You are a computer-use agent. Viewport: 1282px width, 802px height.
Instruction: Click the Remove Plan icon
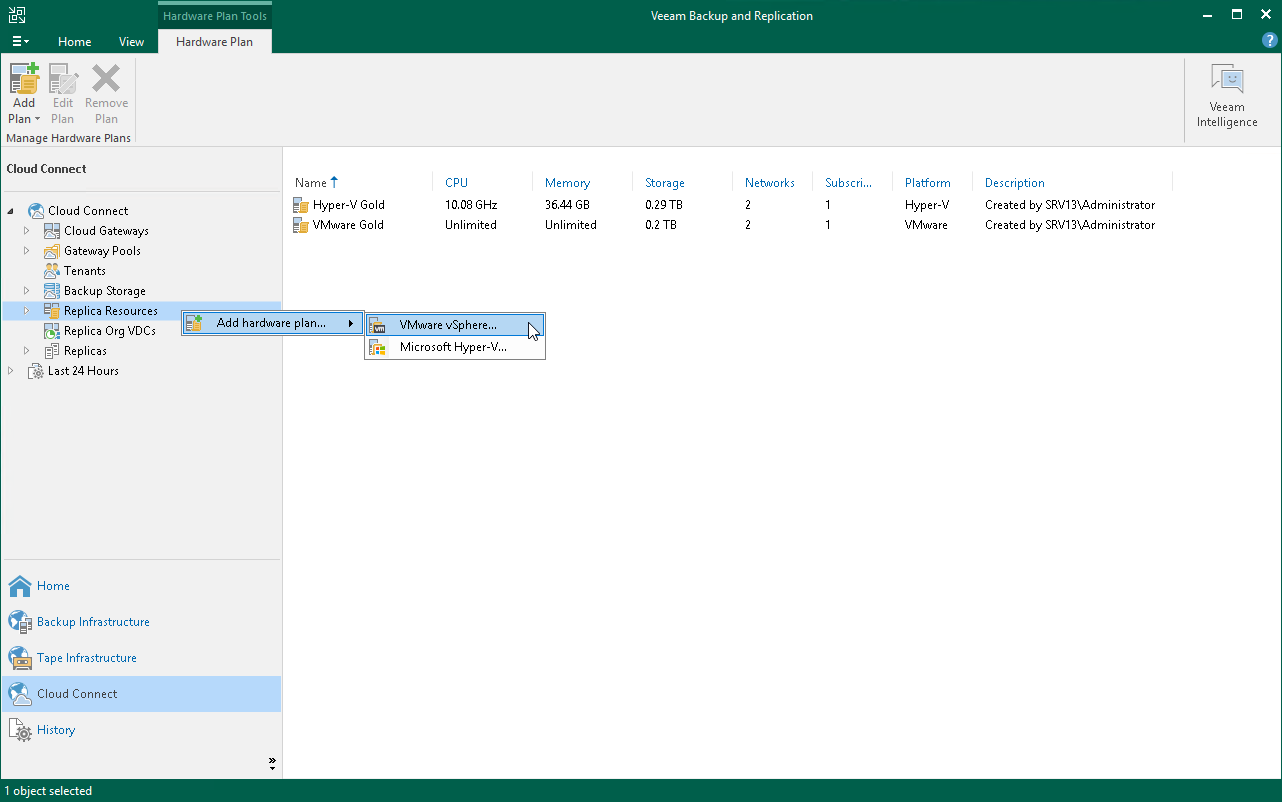tap(106, 90)
